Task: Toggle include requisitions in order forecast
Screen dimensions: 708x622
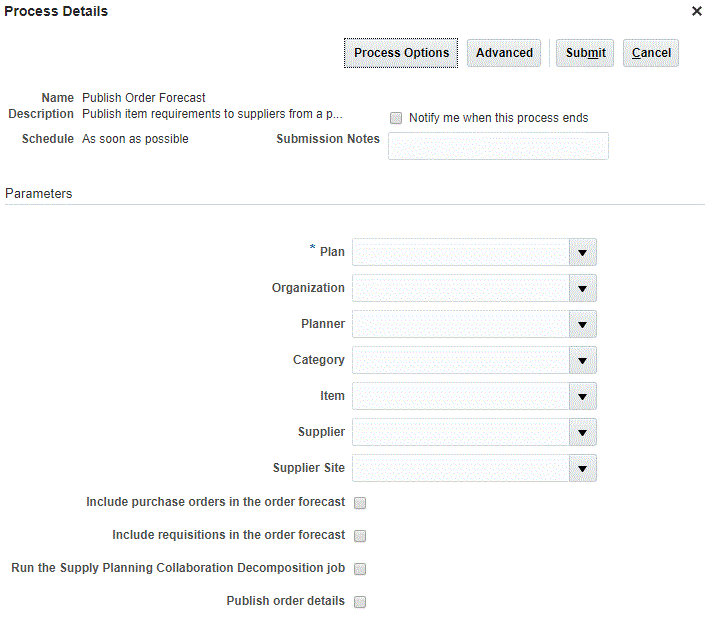Action: (360, 536)
